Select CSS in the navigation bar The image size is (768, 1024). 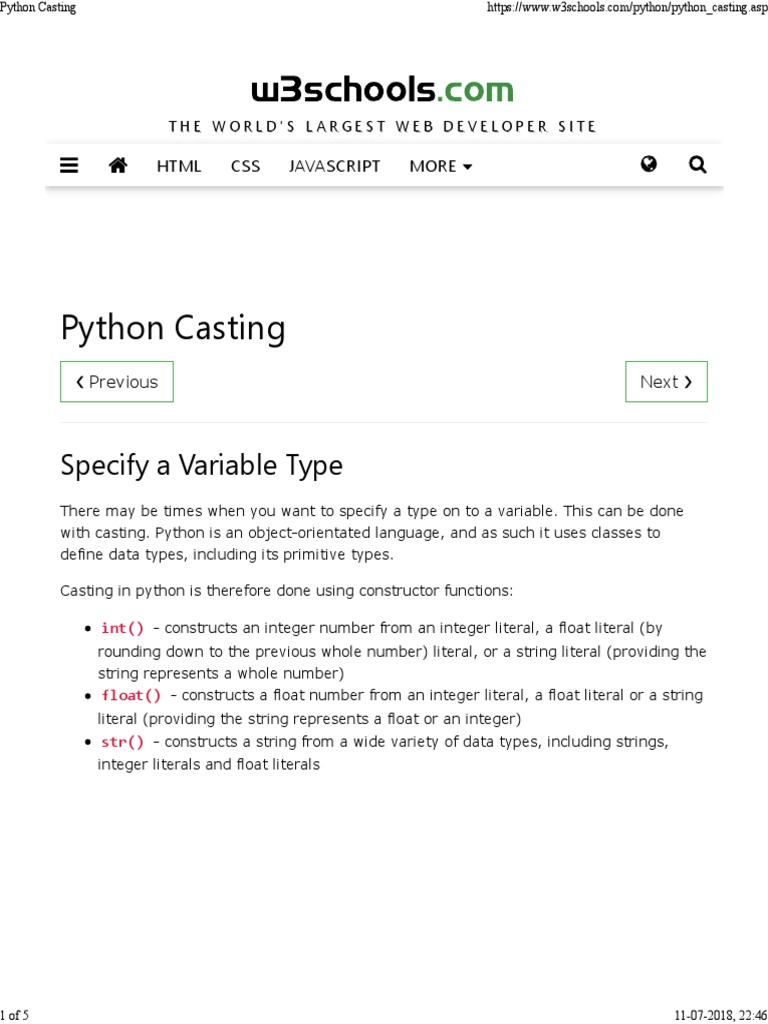click(245, 166)
